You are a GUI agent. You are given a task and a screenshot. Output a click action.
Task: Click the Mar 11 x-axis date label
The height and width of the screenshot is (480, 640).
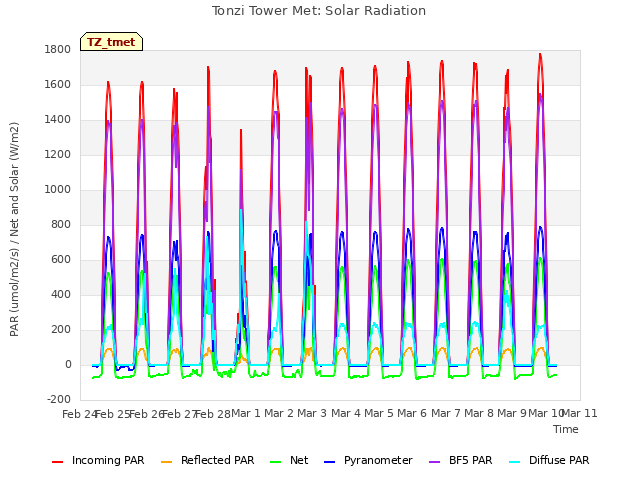point(580,413)
